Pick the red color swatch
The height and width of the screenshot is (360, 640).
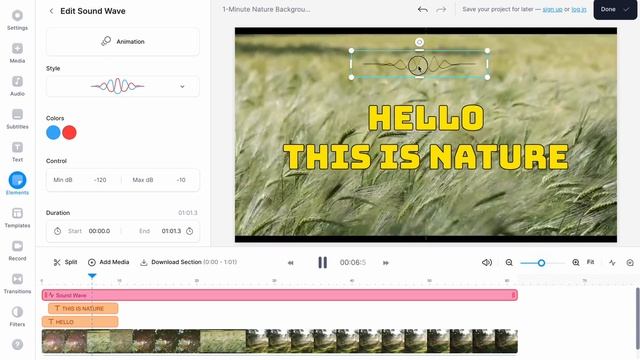[x=69, y=133]
